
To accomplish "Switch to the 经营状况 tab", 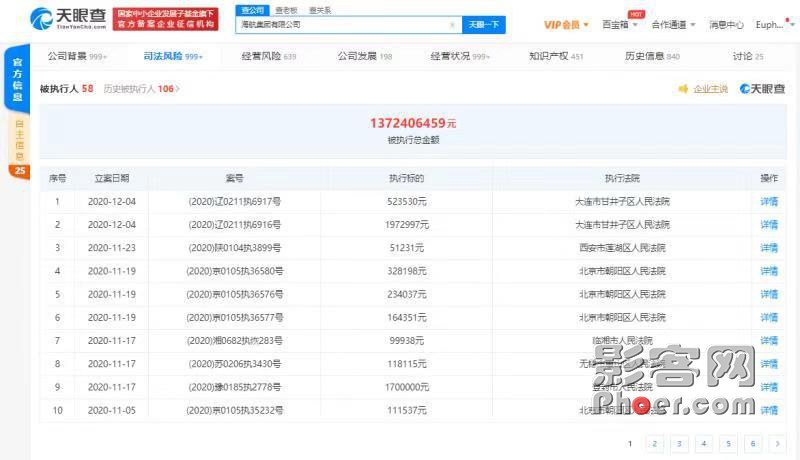I will point(460,56).
